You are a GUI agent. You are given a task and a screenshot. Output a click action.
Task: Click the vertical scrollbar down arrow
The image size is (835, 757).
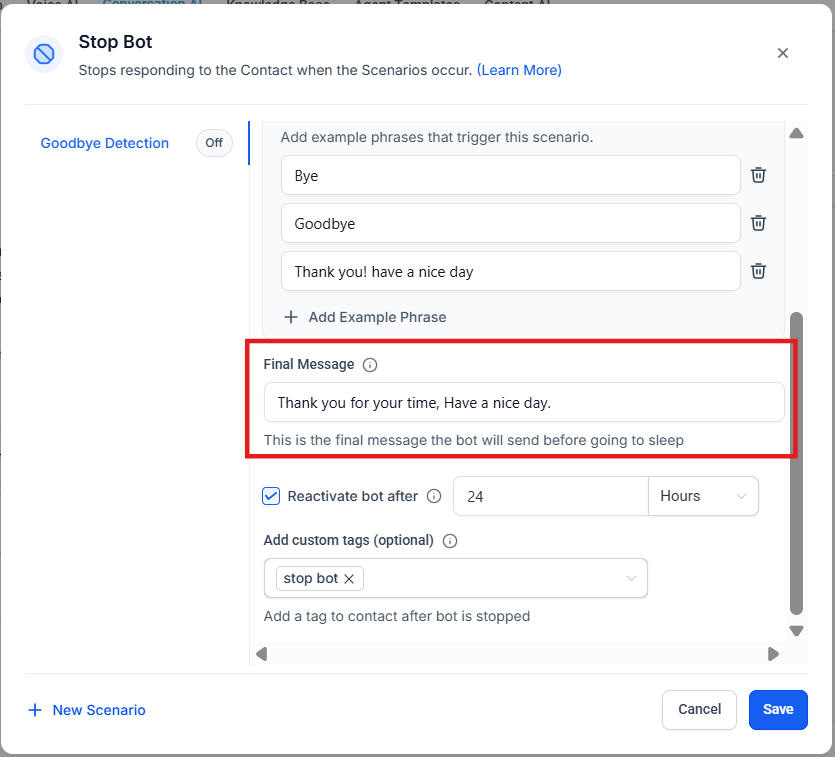797,631
